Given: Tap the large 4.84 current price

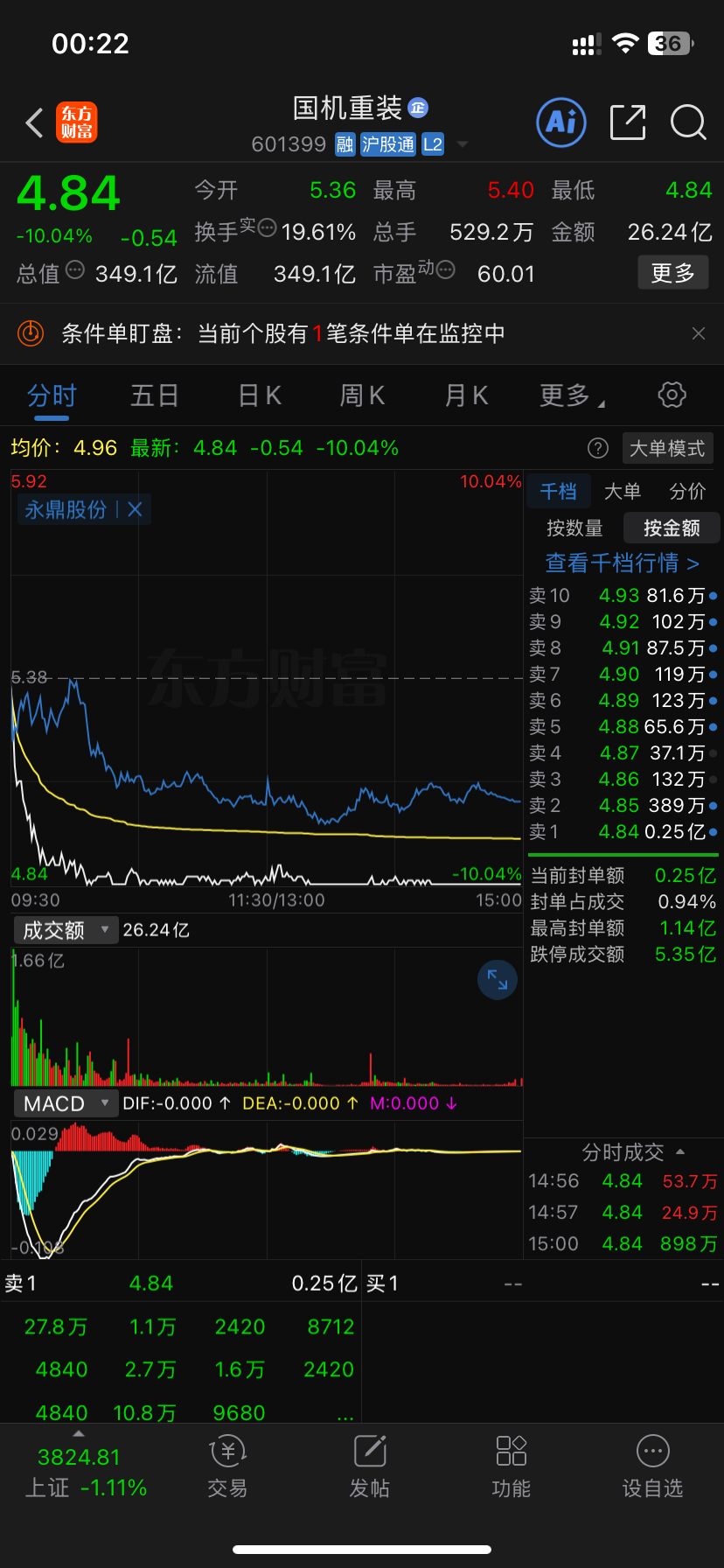Looking at the screenshot, I should [68, 193].
